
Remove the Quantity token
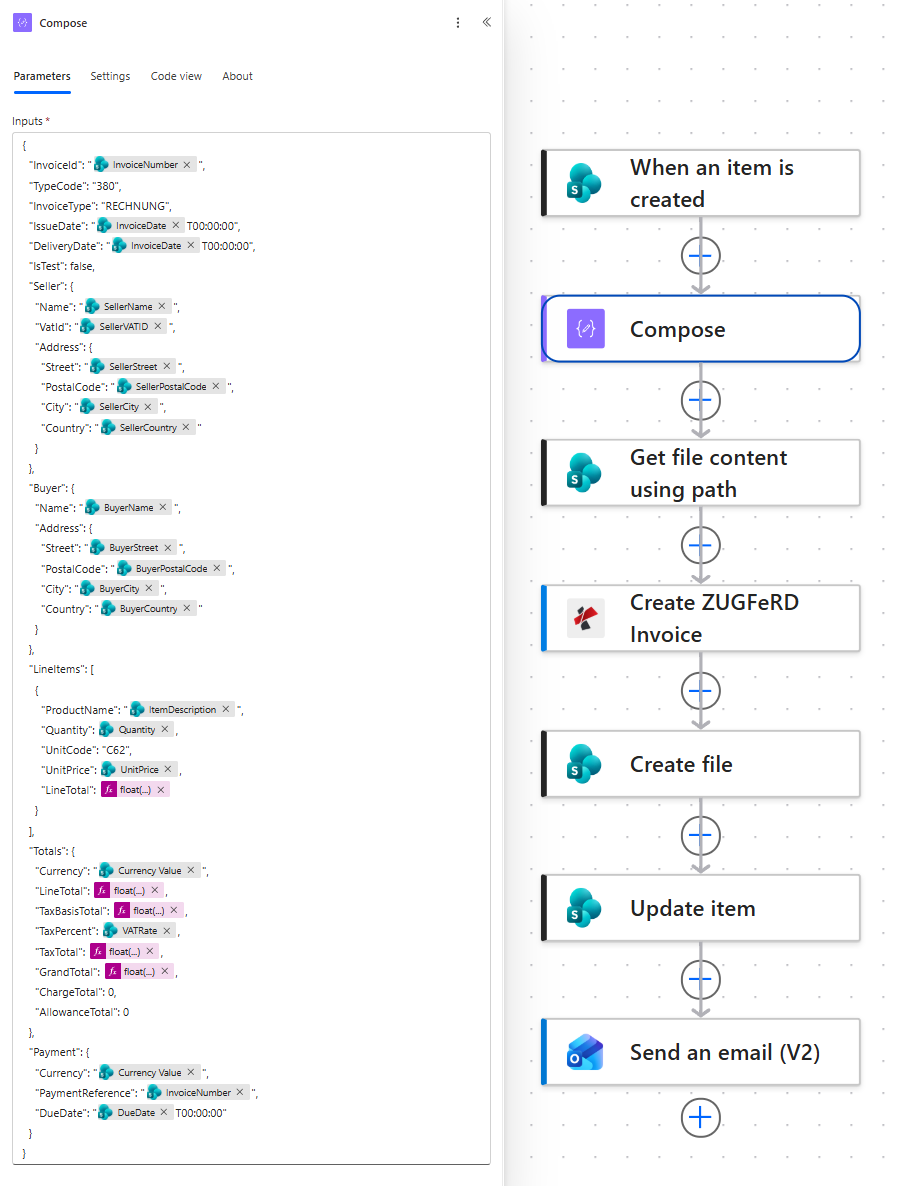(165, 729)
